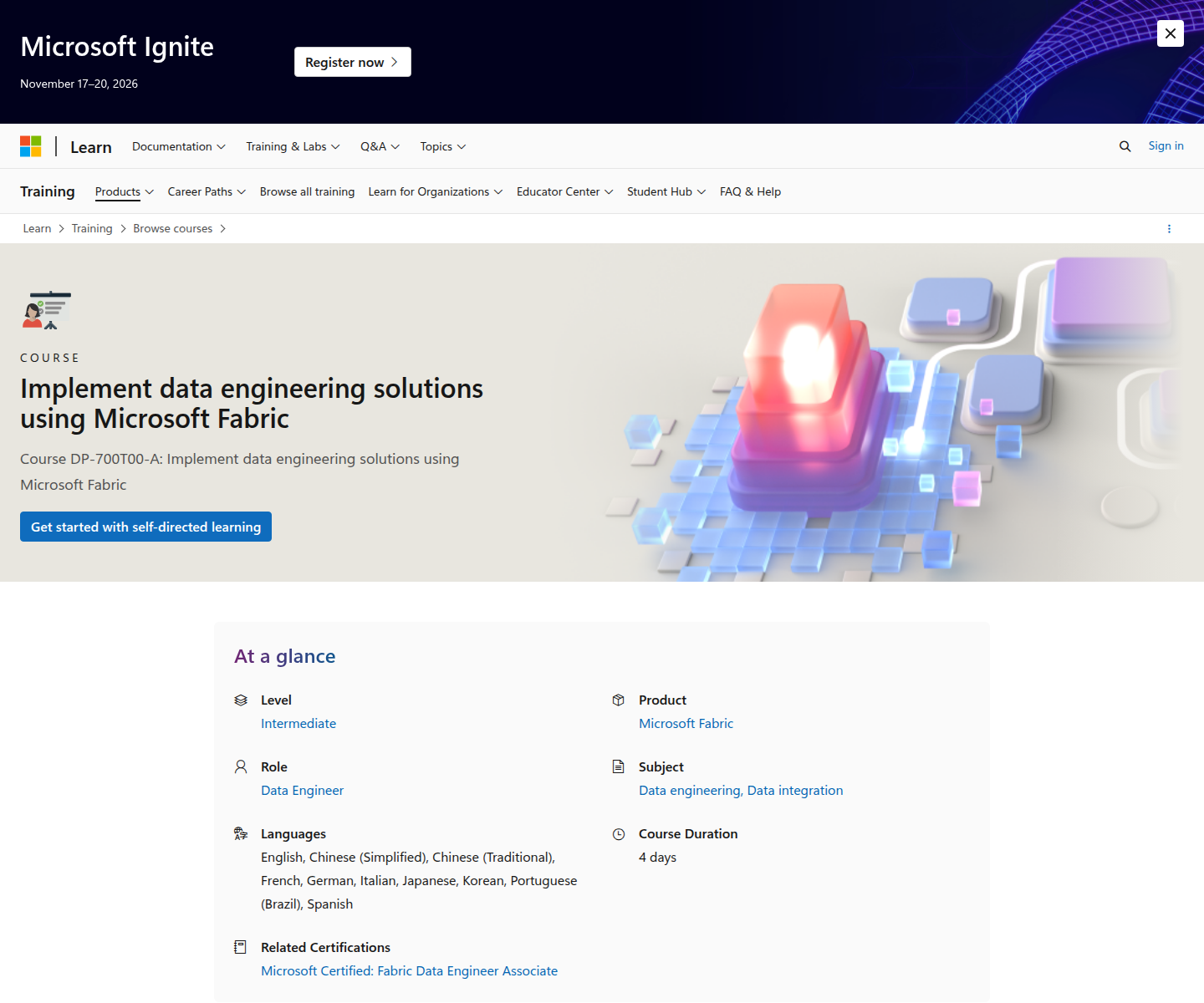The image size is (1204, 1003).
Task: Open the Intermediate level link
Action: [298, 724]
